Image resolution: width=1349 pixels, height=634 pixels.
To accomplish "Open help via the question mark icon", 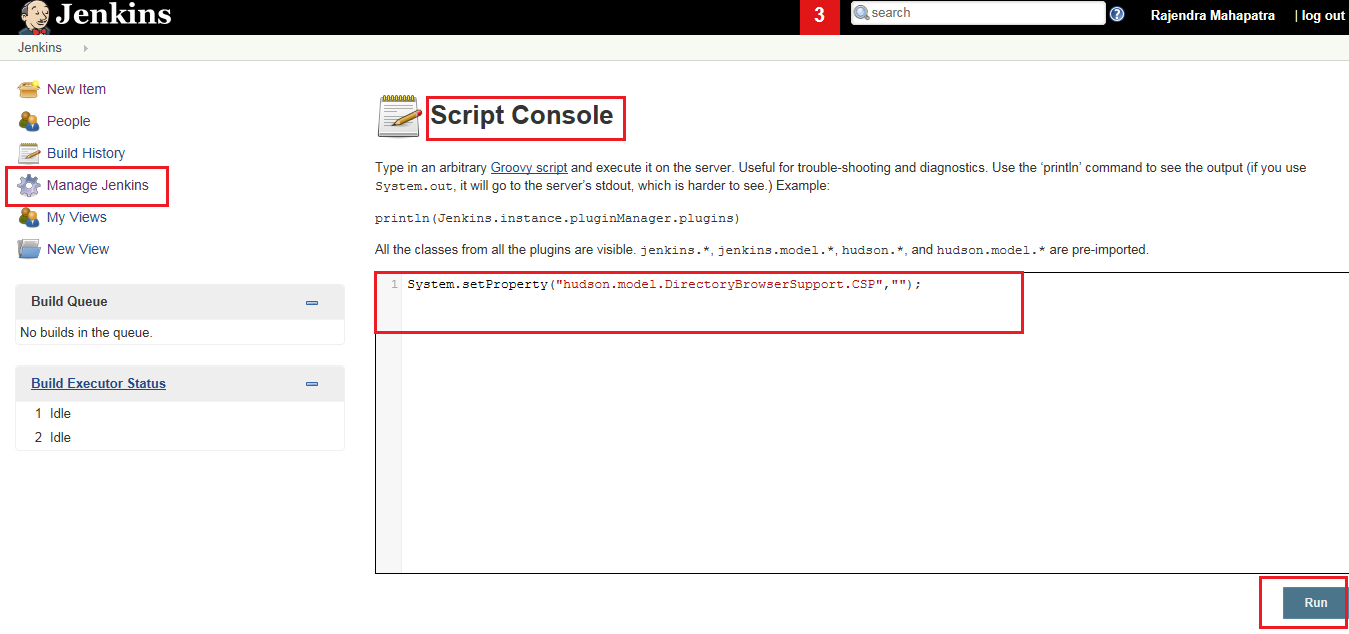I will coord(1117,13).
